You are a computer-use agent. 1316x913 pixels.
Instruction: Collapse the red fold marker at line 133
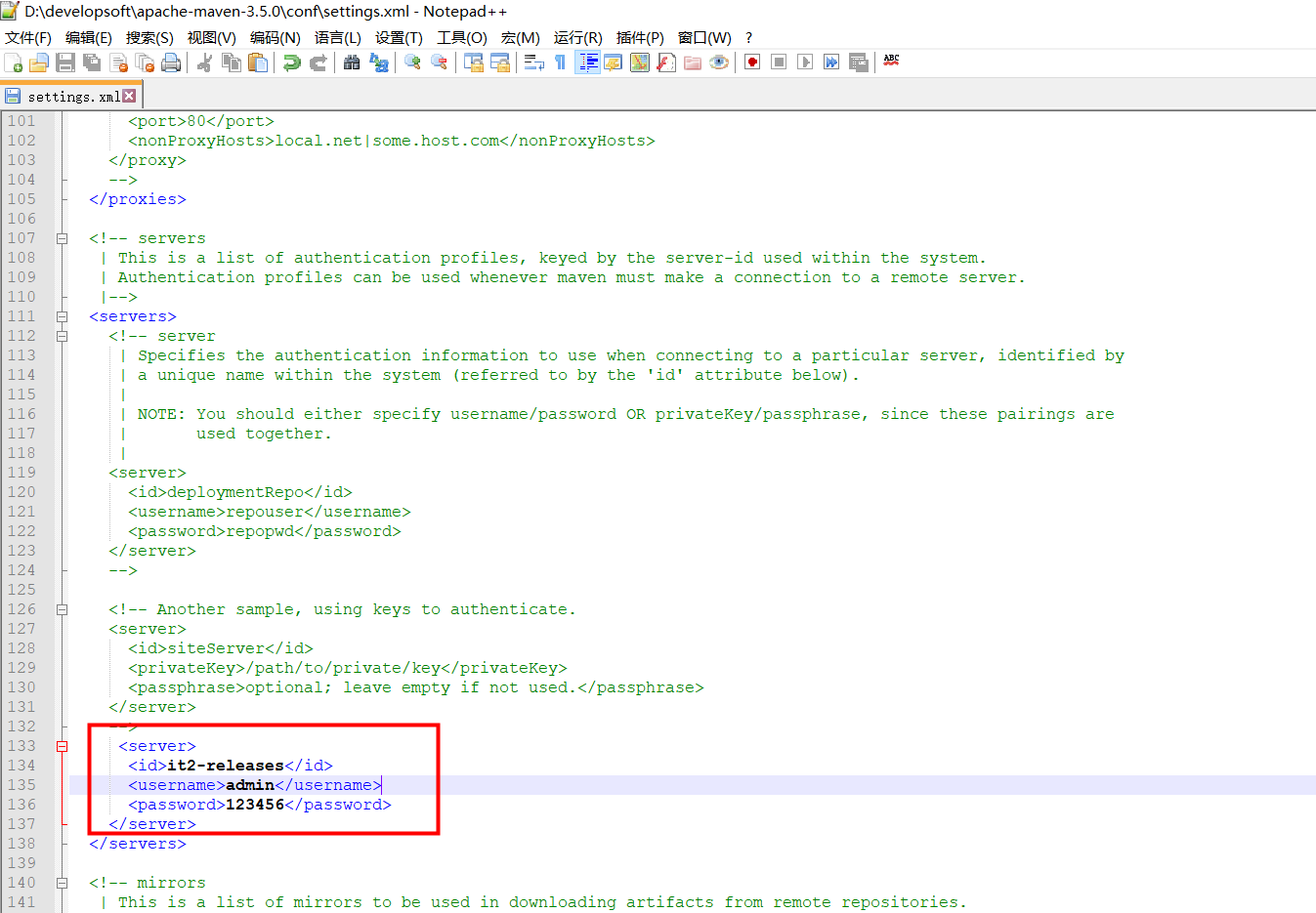(62, 746)
